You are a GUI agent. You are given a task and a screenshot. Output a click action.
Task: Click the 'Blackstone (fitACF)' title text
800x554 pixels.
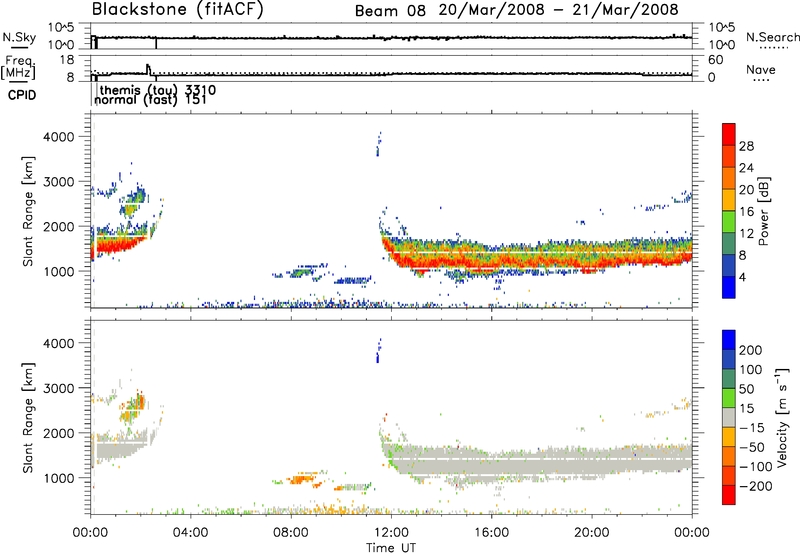pos(178,9)
